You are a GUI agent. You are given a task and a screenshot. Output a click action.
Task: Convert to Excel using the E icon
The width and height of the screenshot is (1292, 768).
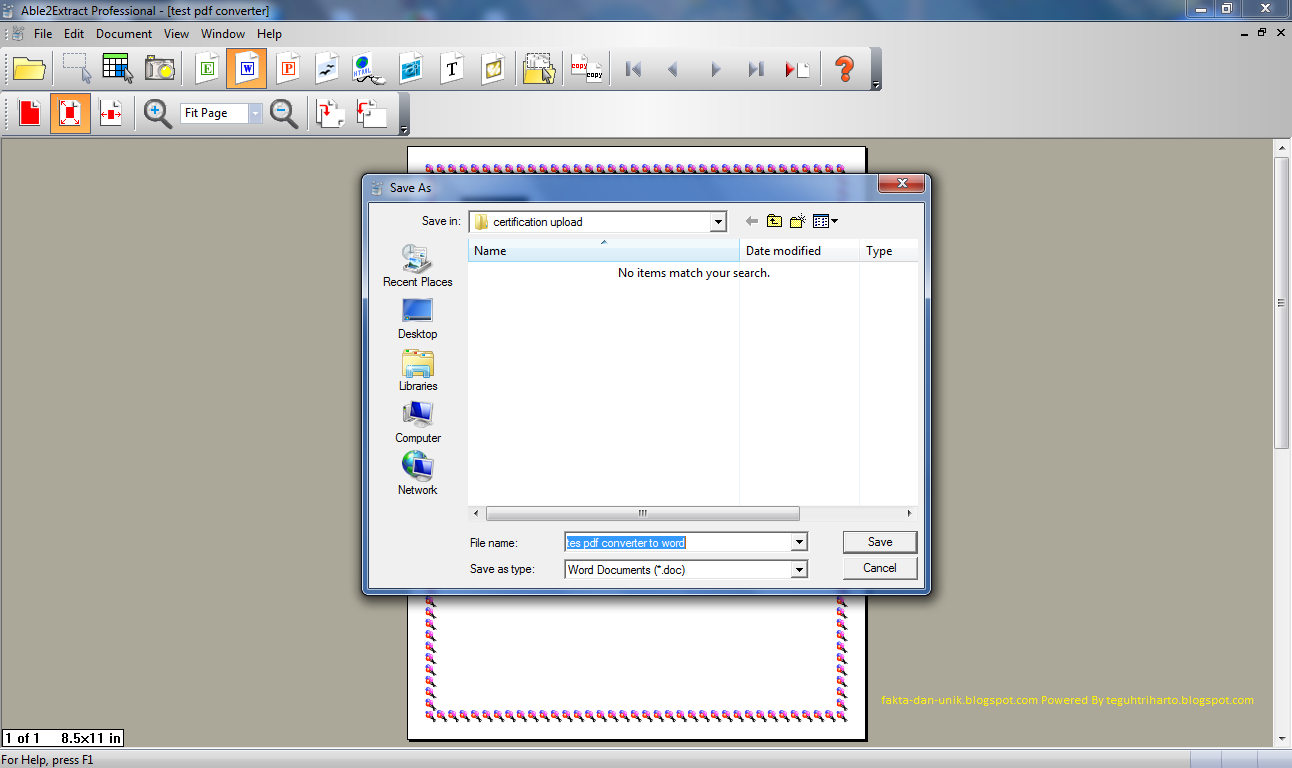click(x=208, y=68)
